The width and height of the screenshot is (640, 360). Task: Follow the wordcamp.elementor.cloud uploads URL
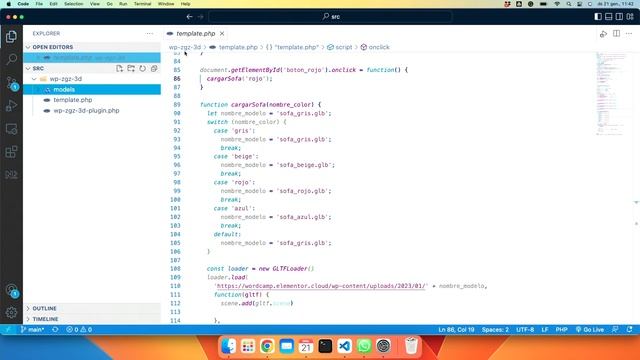tap(321, 286)
